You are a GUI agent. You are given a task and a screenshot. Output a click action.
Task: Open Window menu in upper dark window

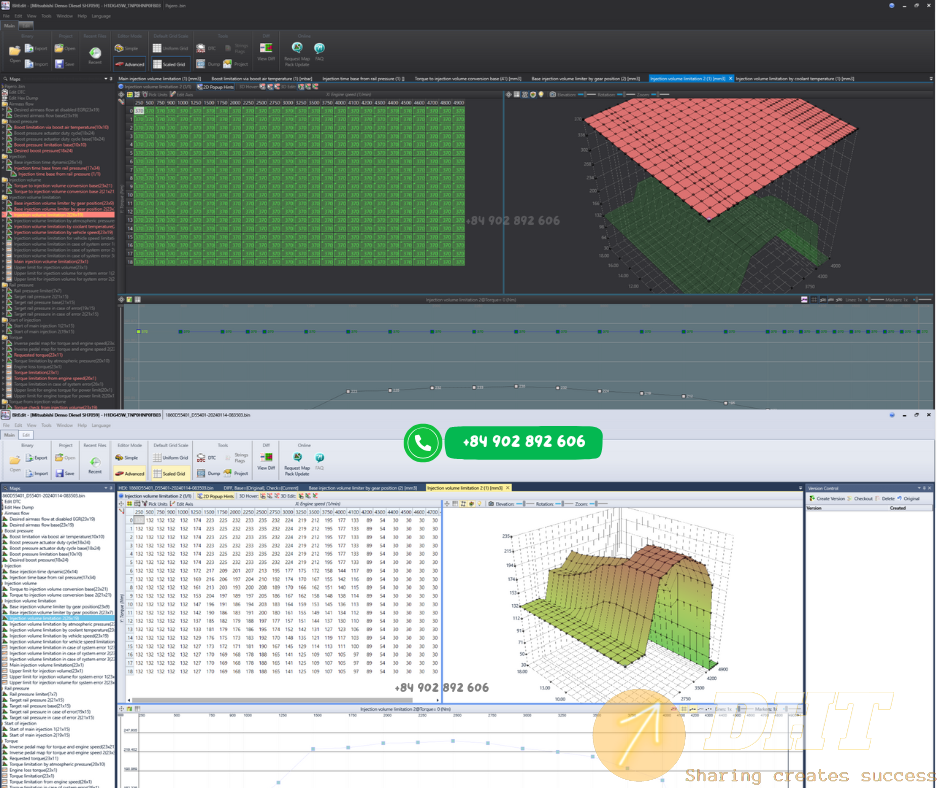tap(64, 16)
